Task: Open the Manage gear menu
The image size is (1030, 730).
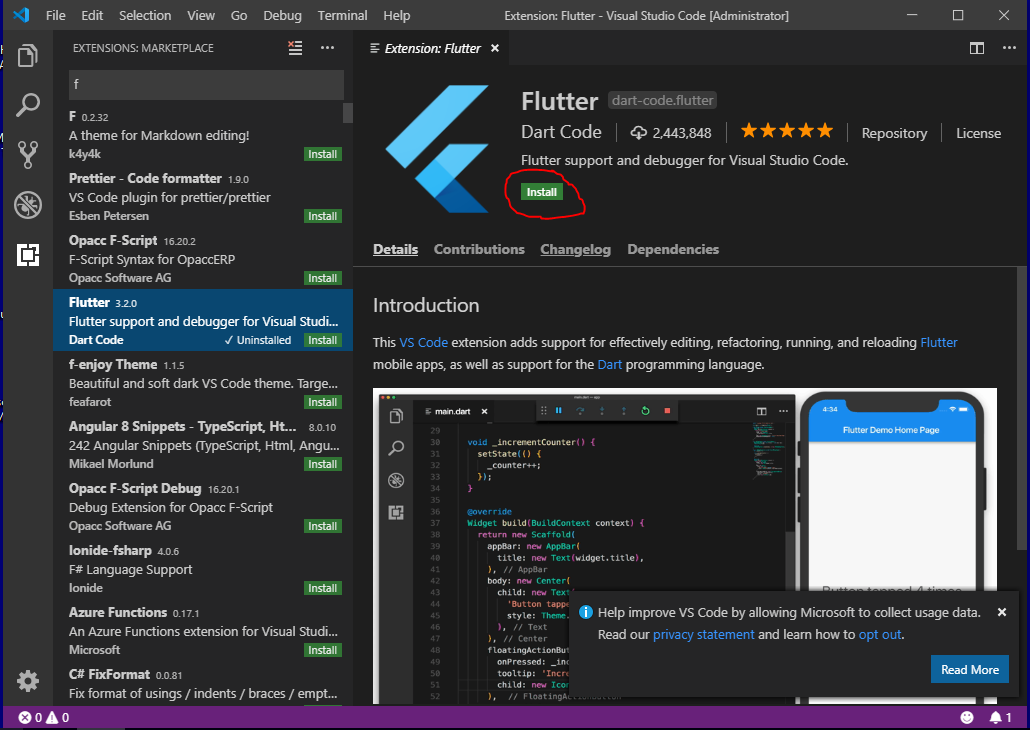Action: pos(27,681)
